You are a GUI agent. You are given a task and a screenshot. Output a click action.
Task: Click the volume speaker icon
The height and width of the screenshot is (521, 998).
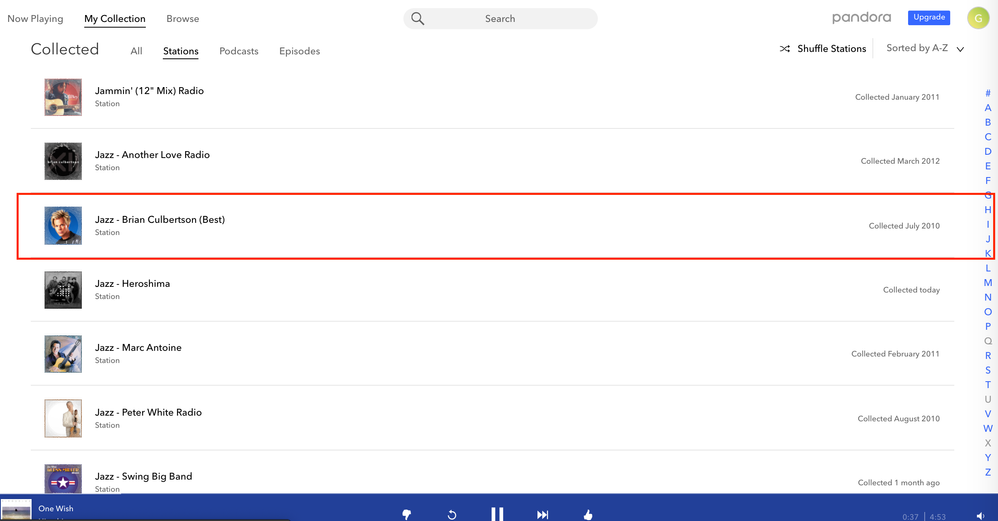[980, 516]
